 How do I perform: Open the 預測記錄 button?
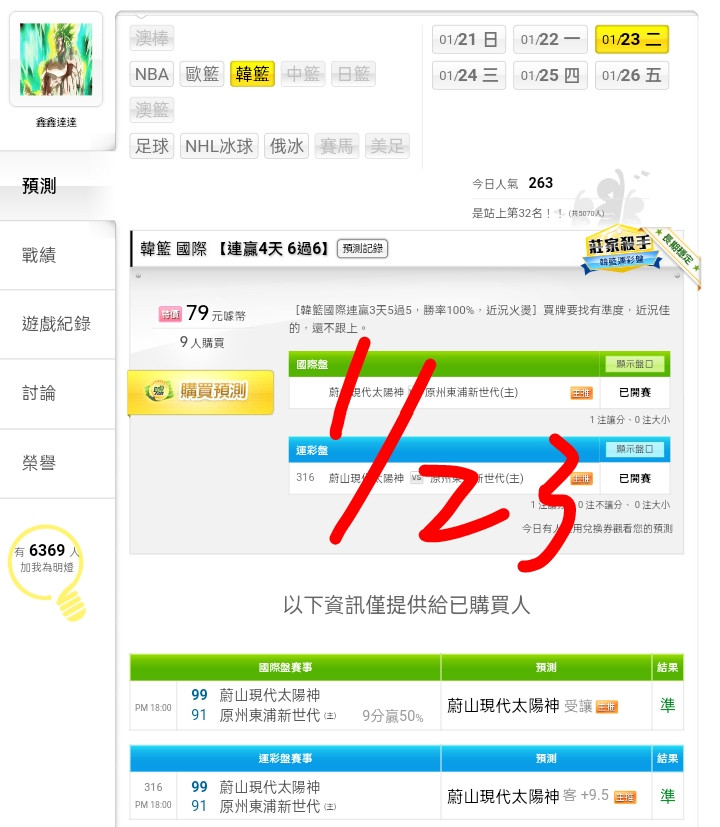(x=362, y=248)
